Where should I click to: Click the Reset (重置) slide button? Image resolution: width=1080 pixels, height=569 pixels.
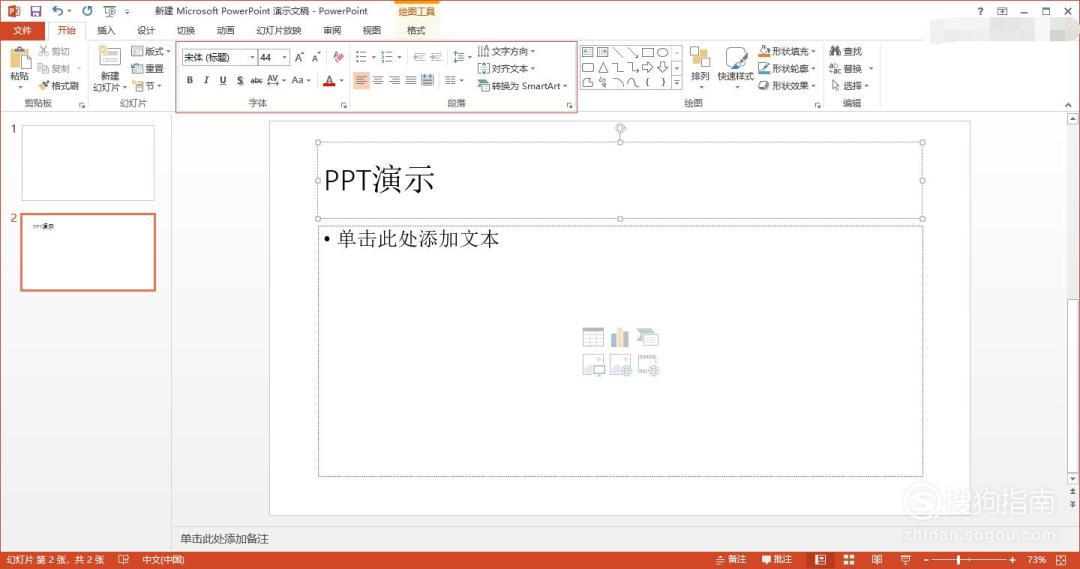tap(147, 68)
